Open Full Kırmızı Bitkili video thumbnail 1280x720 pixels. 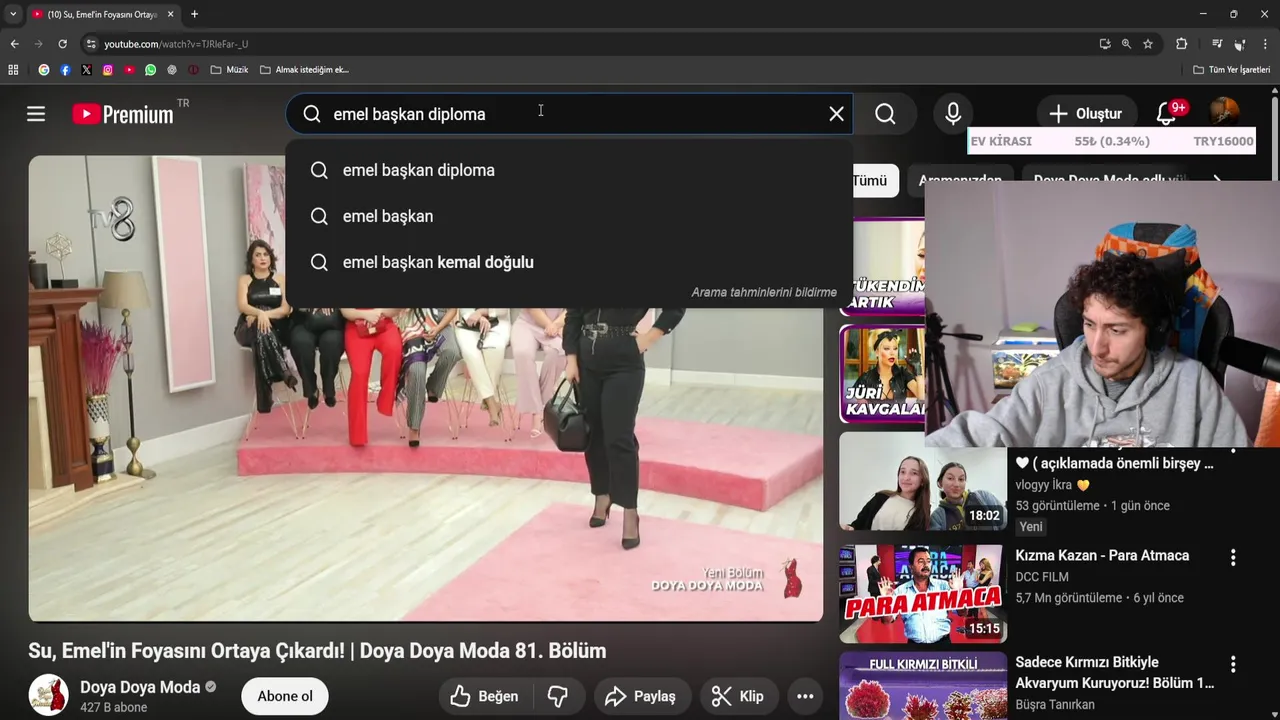coord(923,686)
